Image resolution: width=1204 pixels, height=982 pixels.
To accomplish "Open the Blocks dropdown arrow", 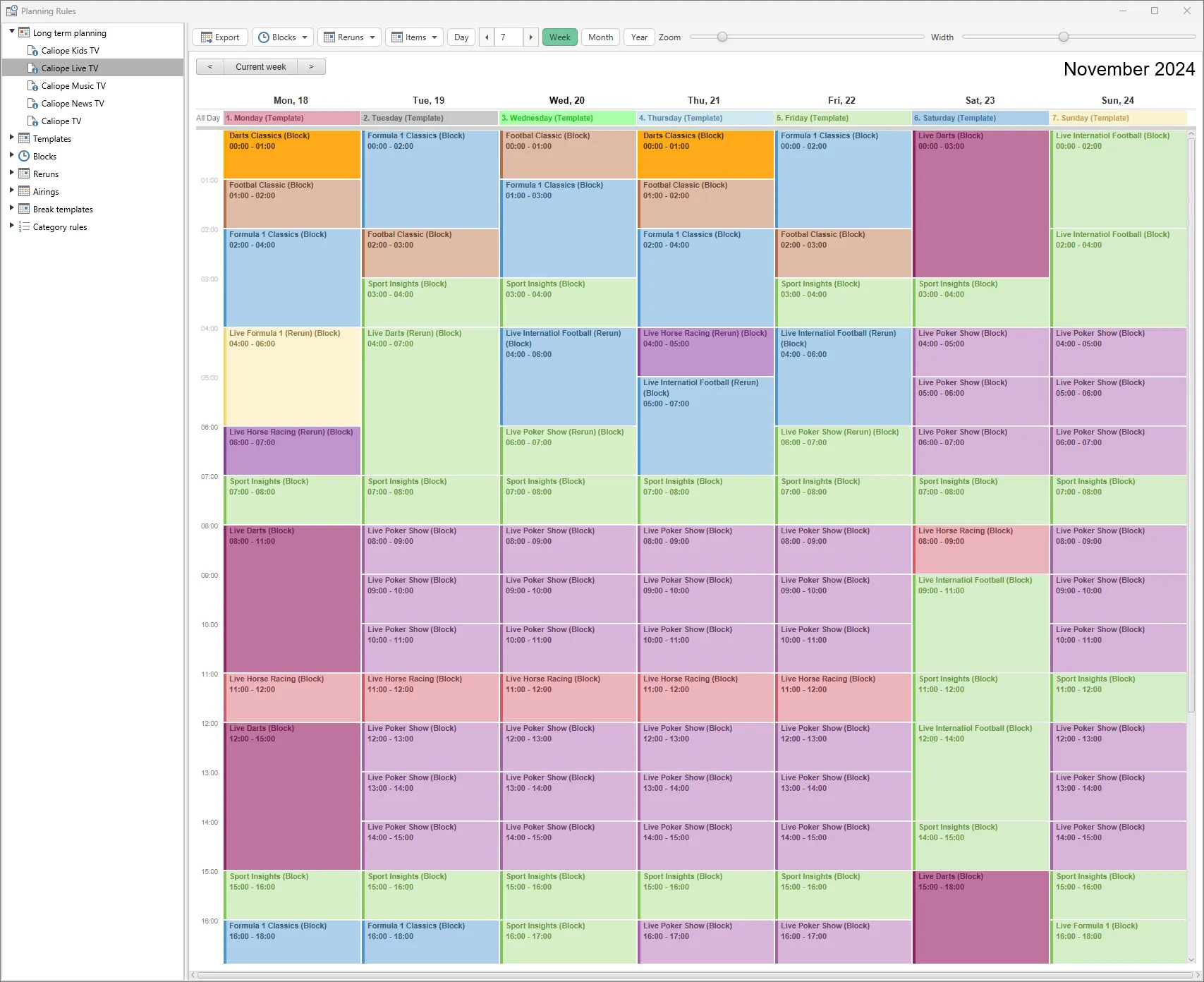I will pos(305,37).
